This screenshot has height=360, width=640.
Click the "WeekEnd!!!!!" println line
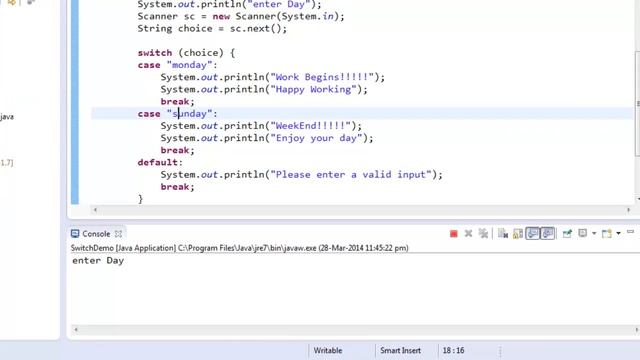click(261, 126)
